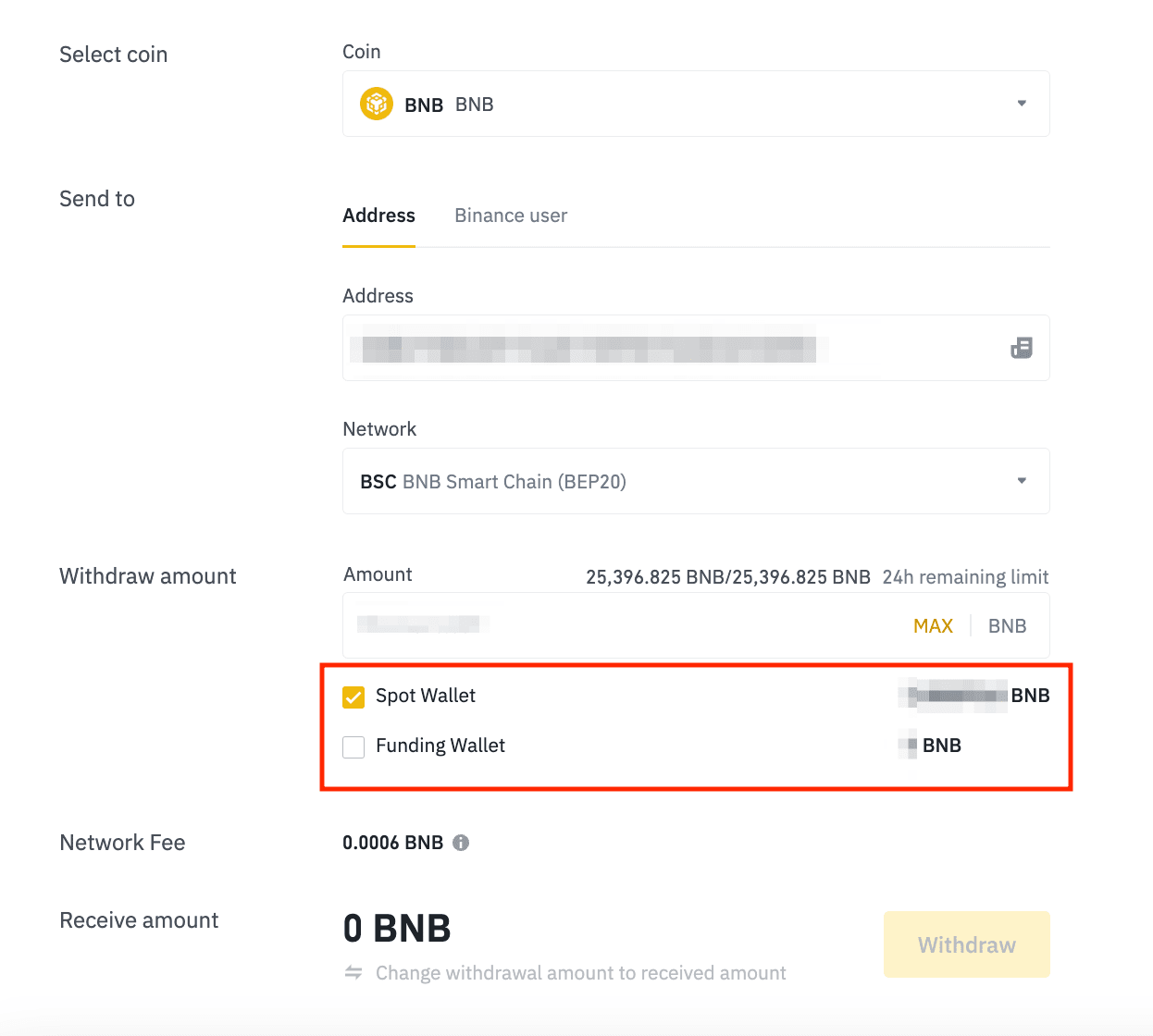
Task: Click the Network Fee info icon
Action: (461, 843)
